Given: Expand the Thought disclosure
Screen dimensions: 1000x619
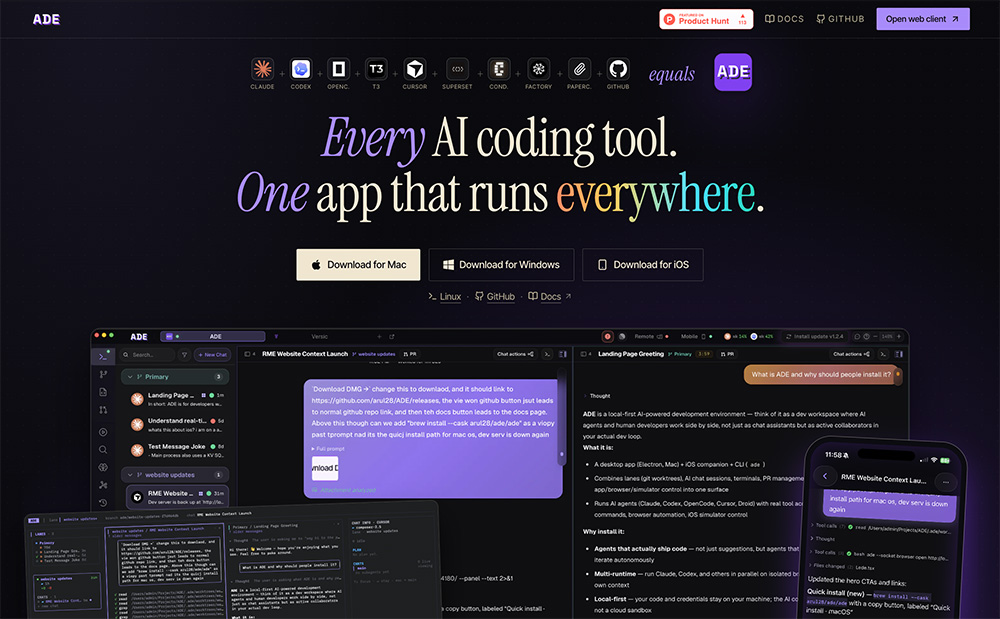Looking at the screenshot, I should click(597, 396).
